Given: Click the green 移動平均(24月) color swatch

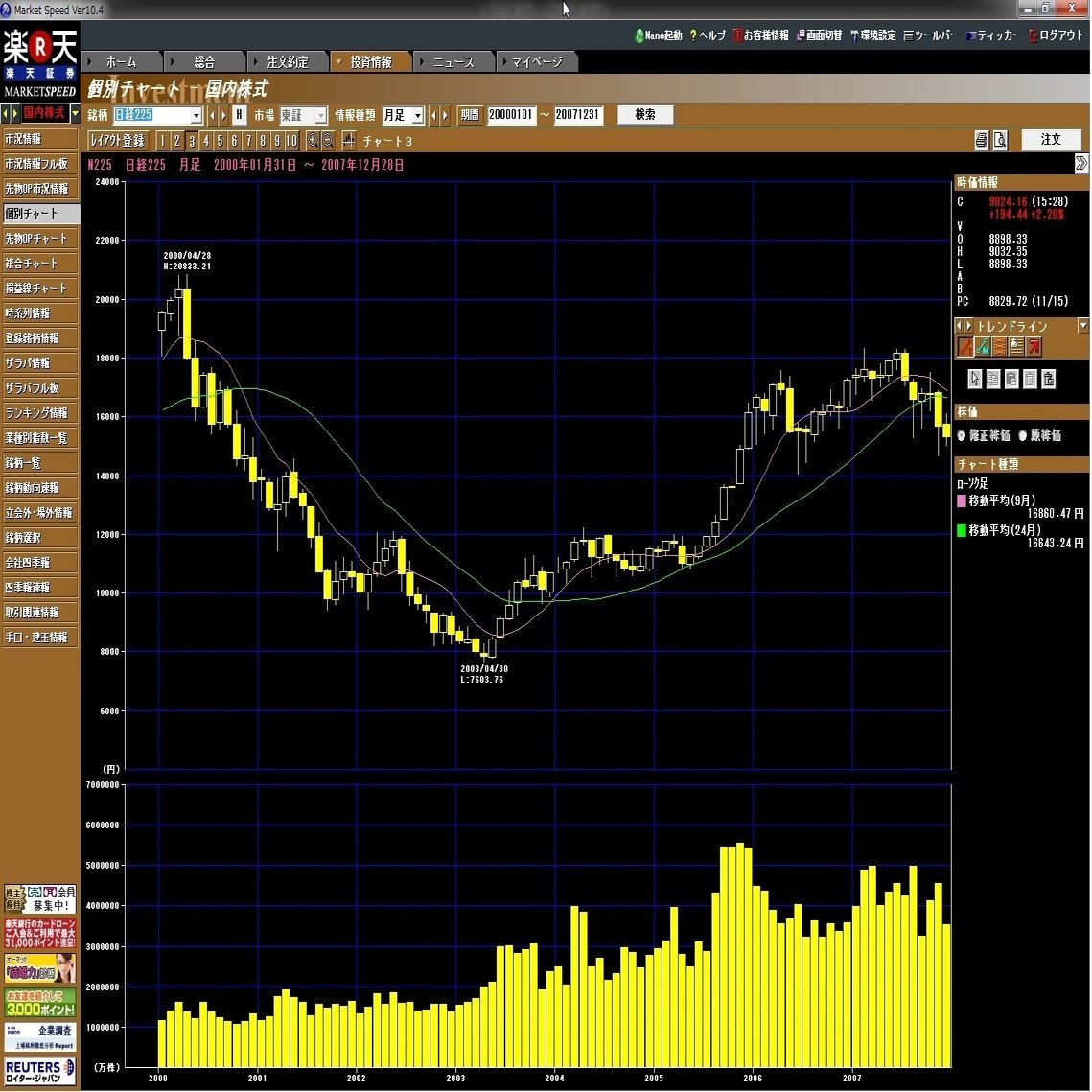Looking at the screenshot, I should (962, 530).
